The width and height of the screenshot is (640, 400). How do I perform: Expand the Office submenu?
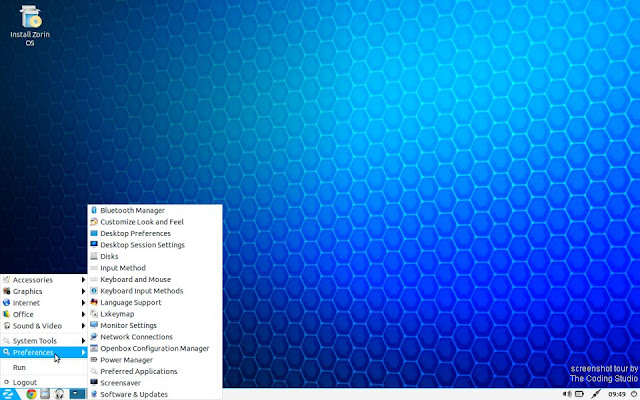coord(44,314)
